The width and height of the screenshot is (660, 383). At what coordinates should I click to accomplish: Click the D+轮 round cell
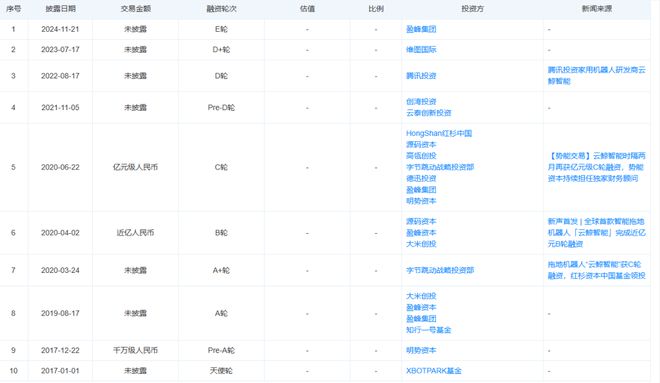pos(221,49)
